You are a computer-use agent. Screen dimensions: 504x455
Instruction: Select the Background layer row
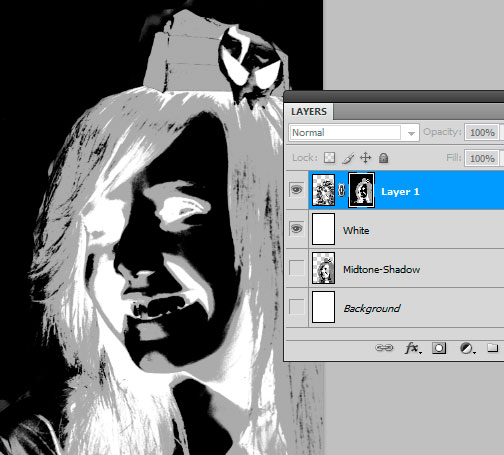pos(395,307)
